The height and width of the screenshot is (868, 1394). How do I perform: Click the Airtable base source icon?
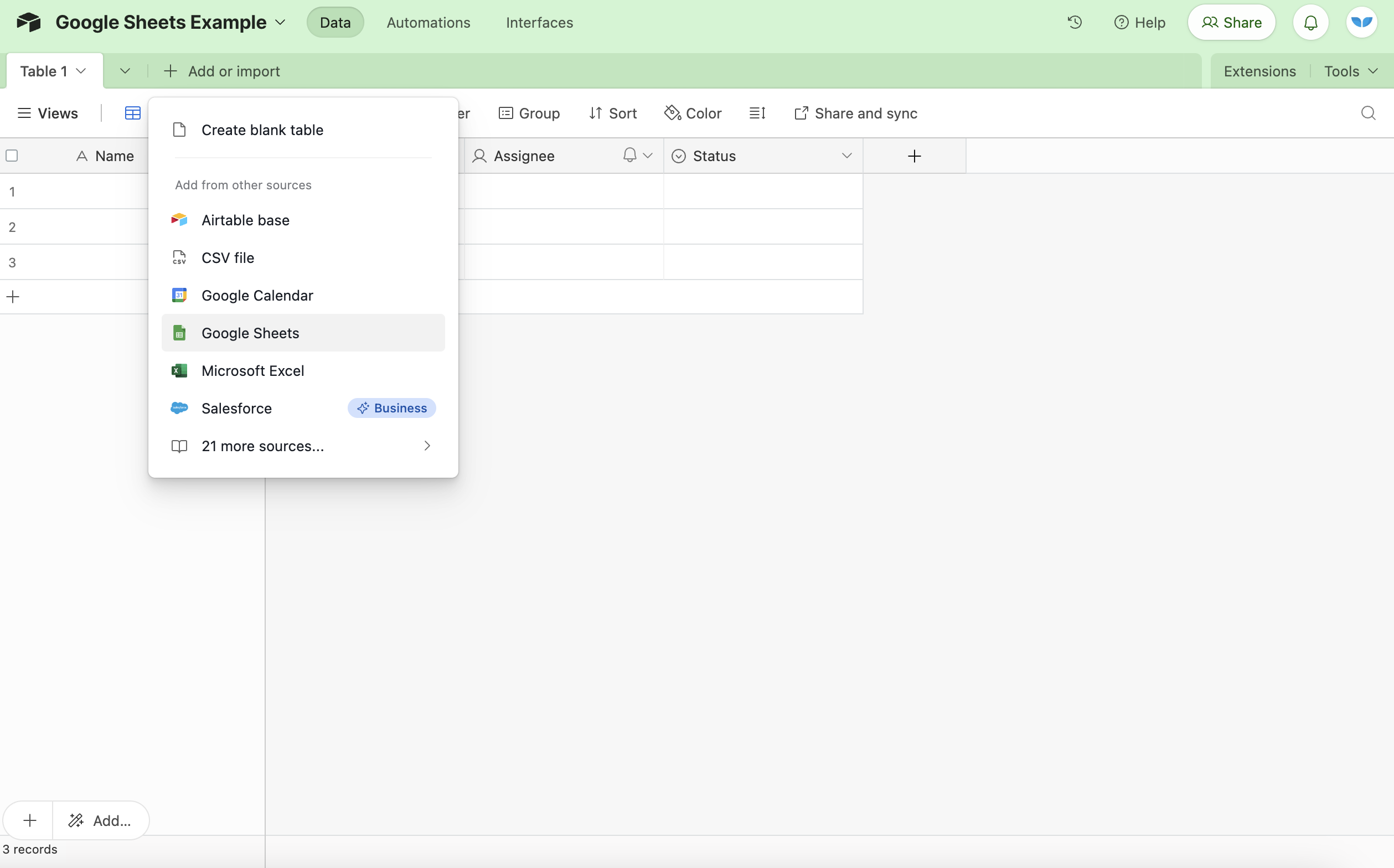[x=179, y=220]
